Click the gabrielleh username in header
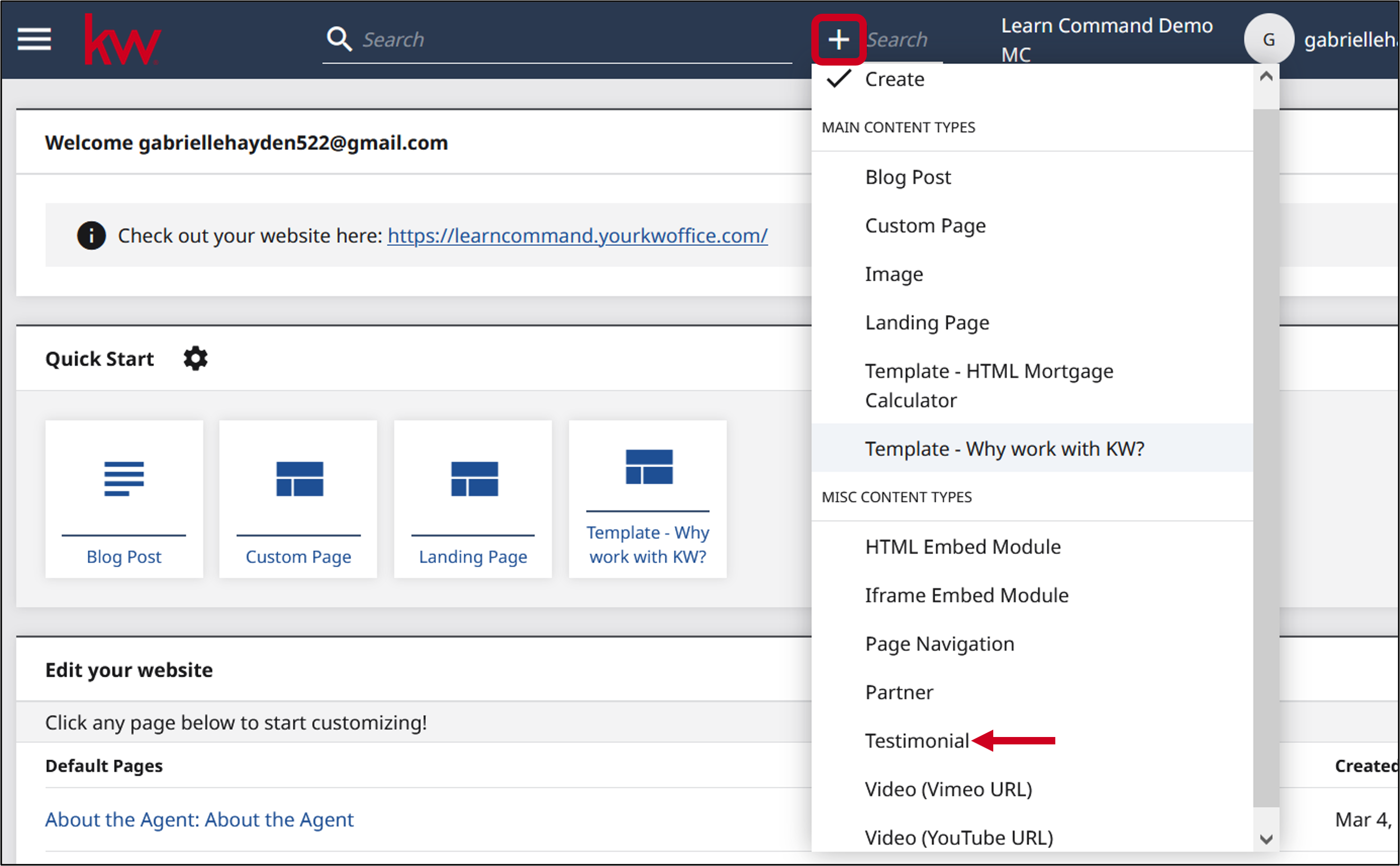 click(1351, 40)
